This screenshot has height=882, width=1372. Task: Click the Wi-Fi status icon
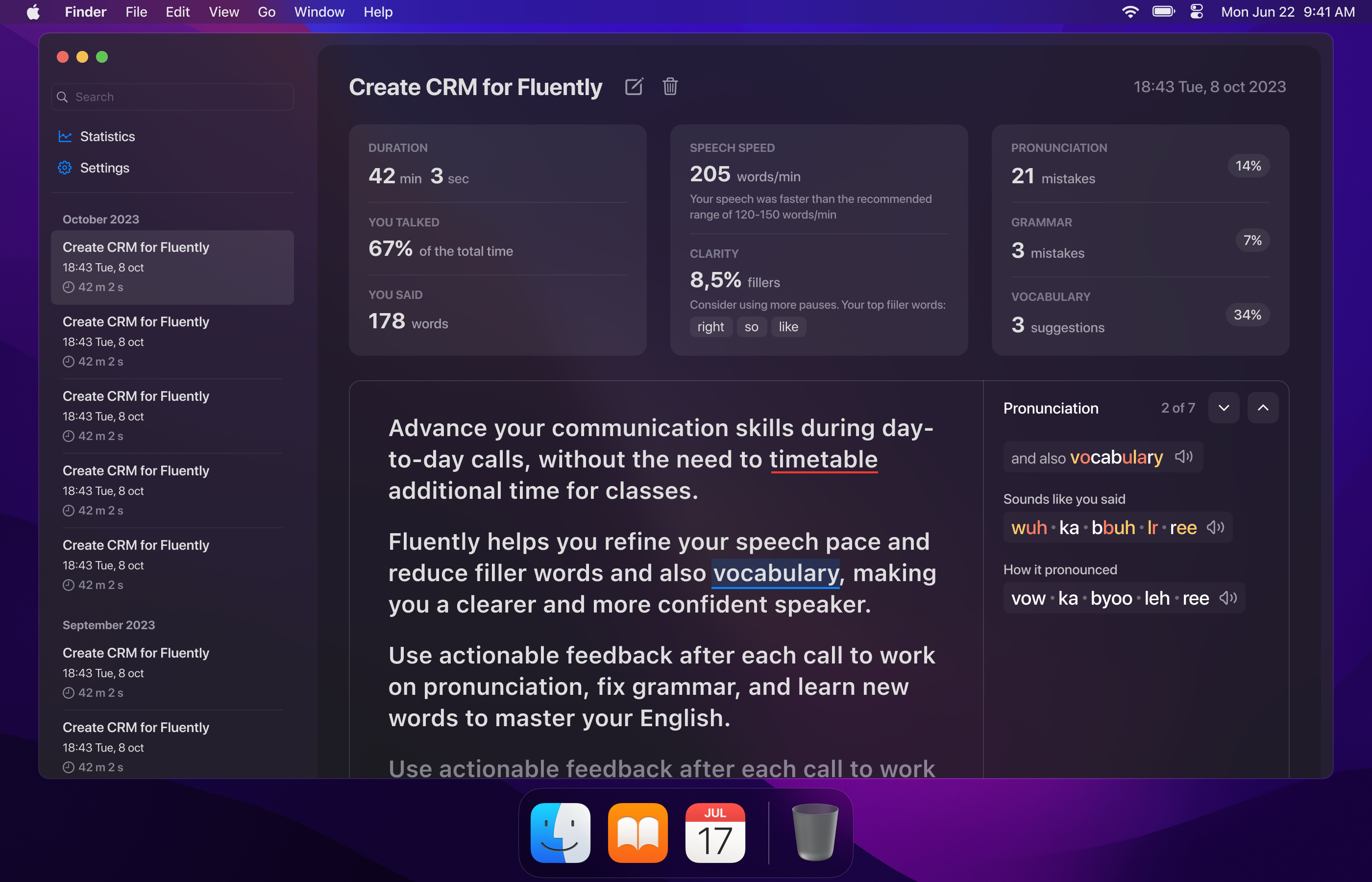point(1130,12)
